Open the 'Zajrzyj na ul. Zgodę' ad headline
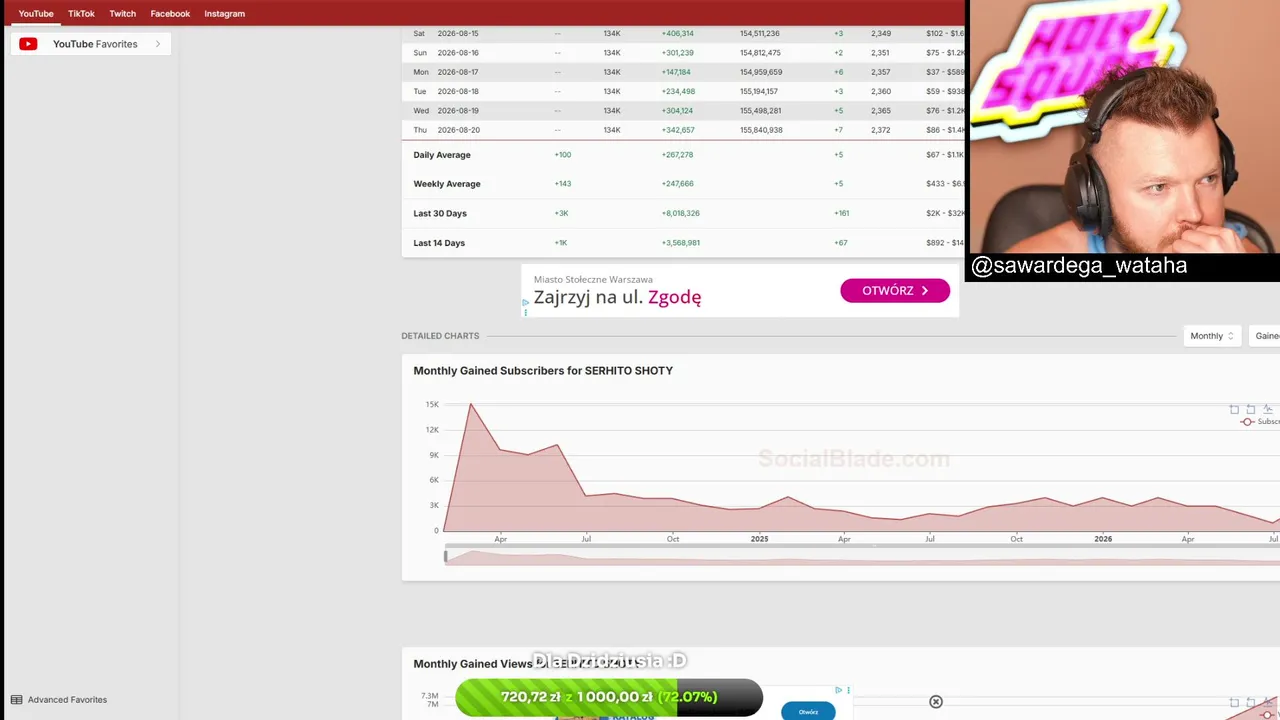Image resolution: width=1280 pixels, height=720 pixels. tap(617, 297)
